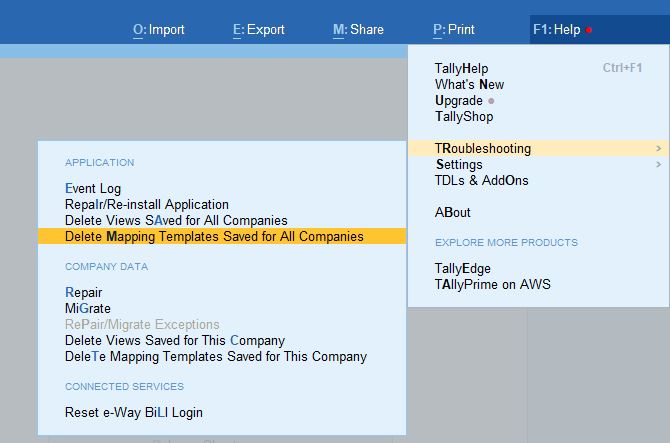Open the Export menu in top bar
Screen dimensions: 670x443
(x=259, y=30)
